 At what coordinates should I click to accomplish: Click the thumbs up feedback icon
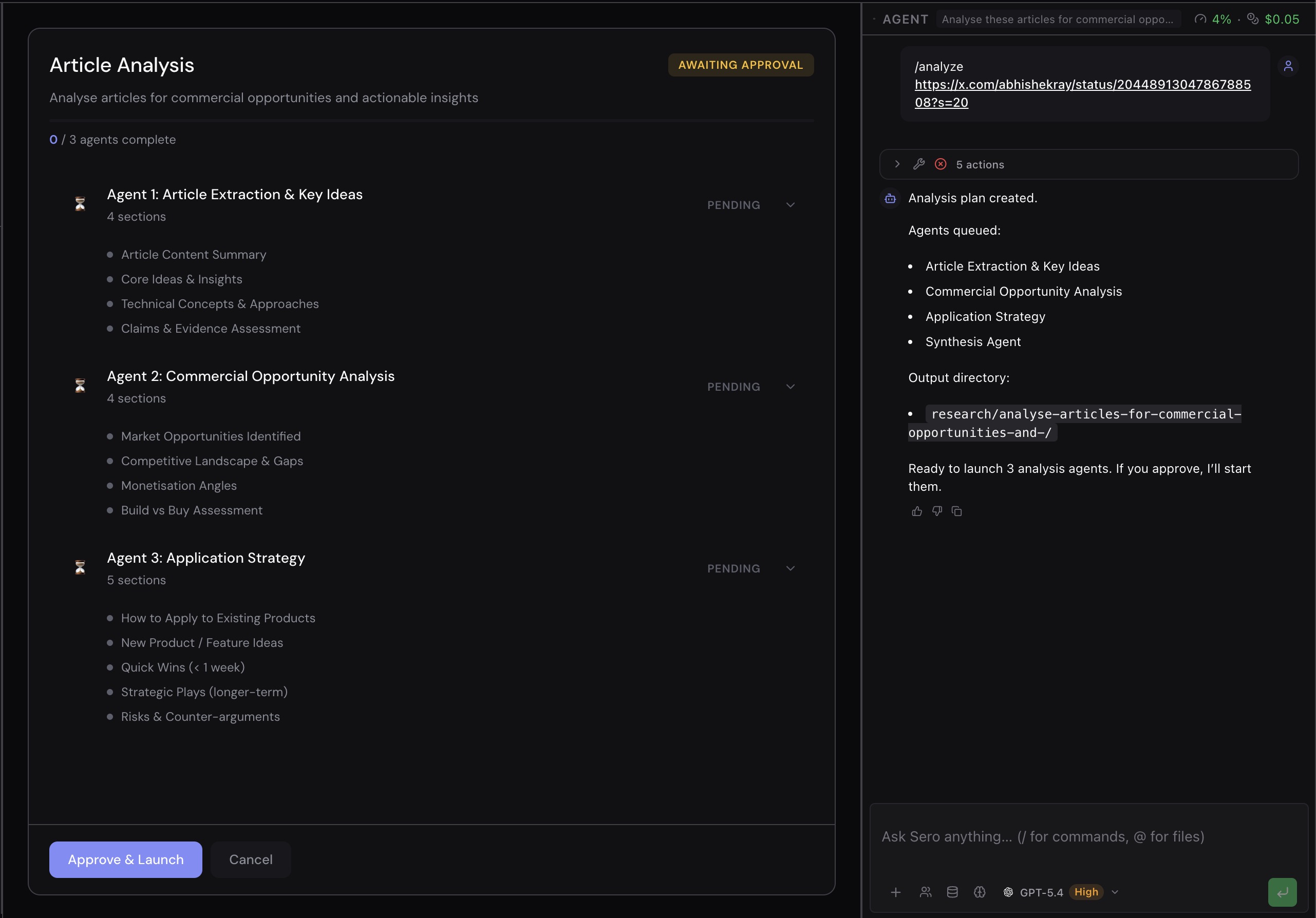(917, 511)
